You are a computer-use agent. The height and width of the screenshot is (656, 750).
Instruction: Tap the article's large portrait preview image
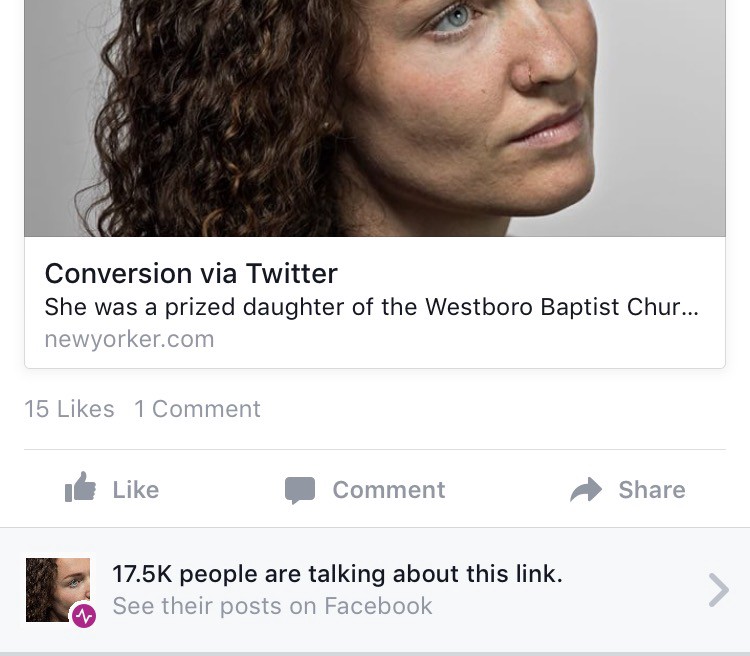tap(375, 118)
